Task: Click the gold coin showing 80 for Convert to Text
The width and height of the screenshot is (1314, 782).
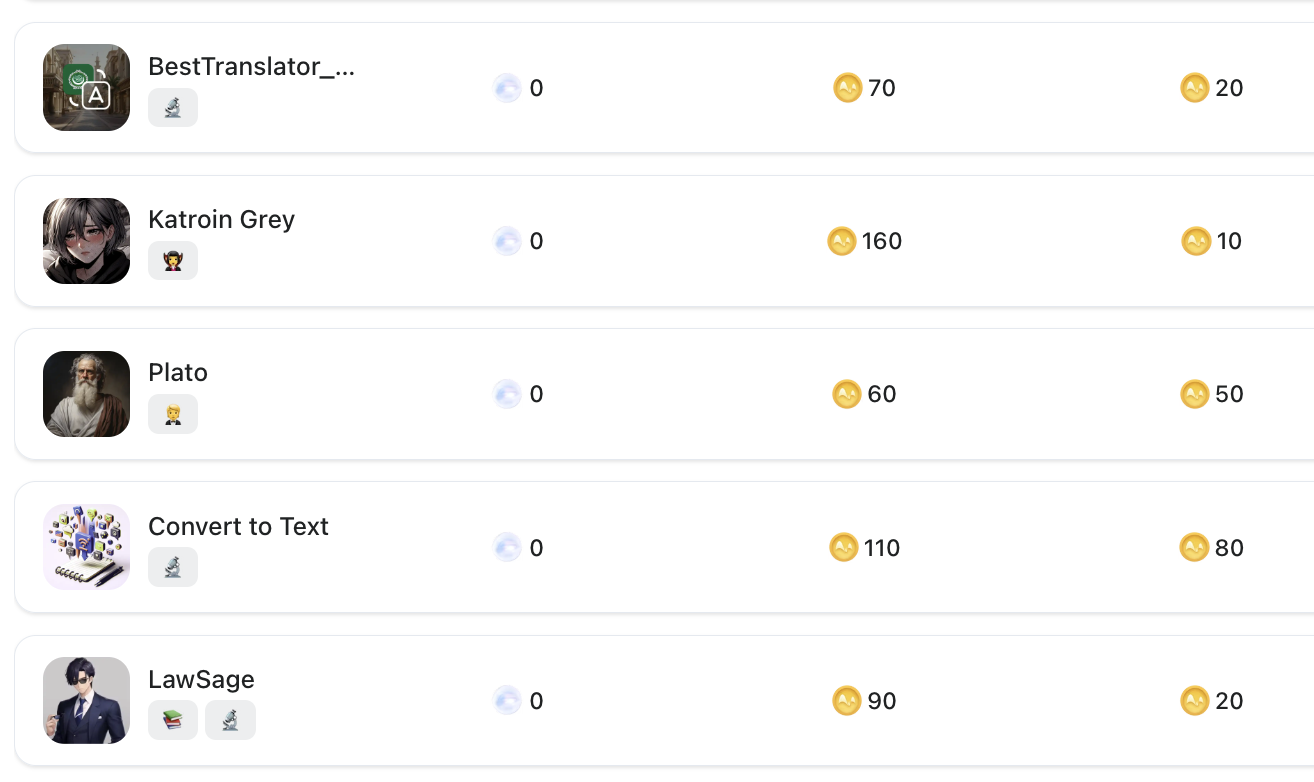Action: [1195, 548]
